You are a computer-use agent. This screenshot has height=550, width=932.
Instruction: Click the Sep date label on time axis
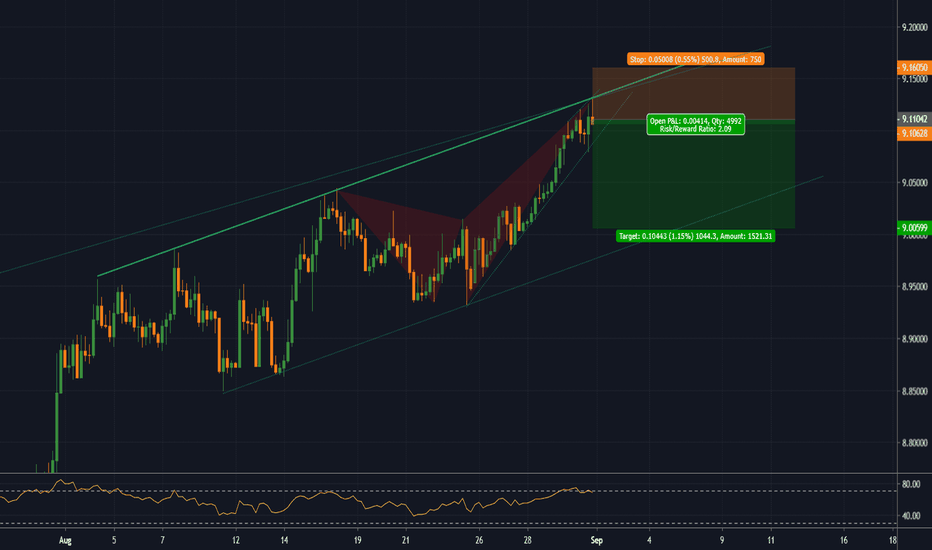(x=597, y=540)
